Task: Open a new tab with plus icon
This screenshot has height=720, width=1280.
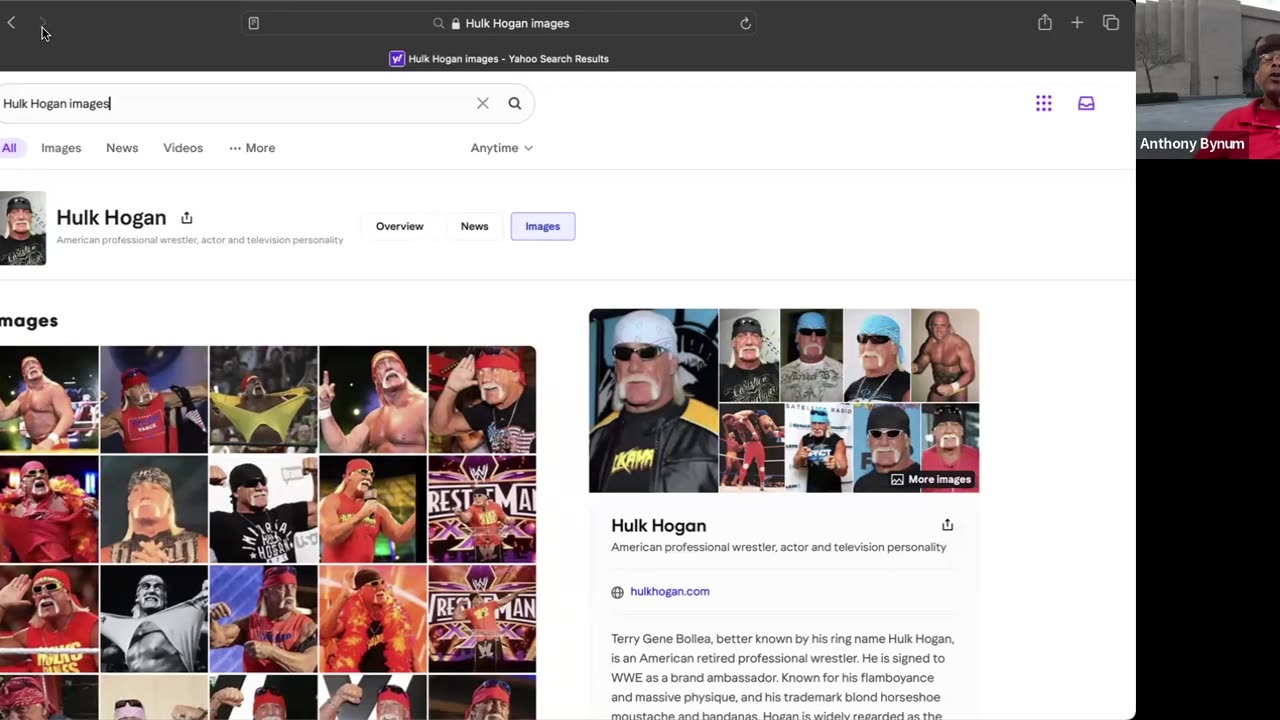Action: (x=1077, y=22)
